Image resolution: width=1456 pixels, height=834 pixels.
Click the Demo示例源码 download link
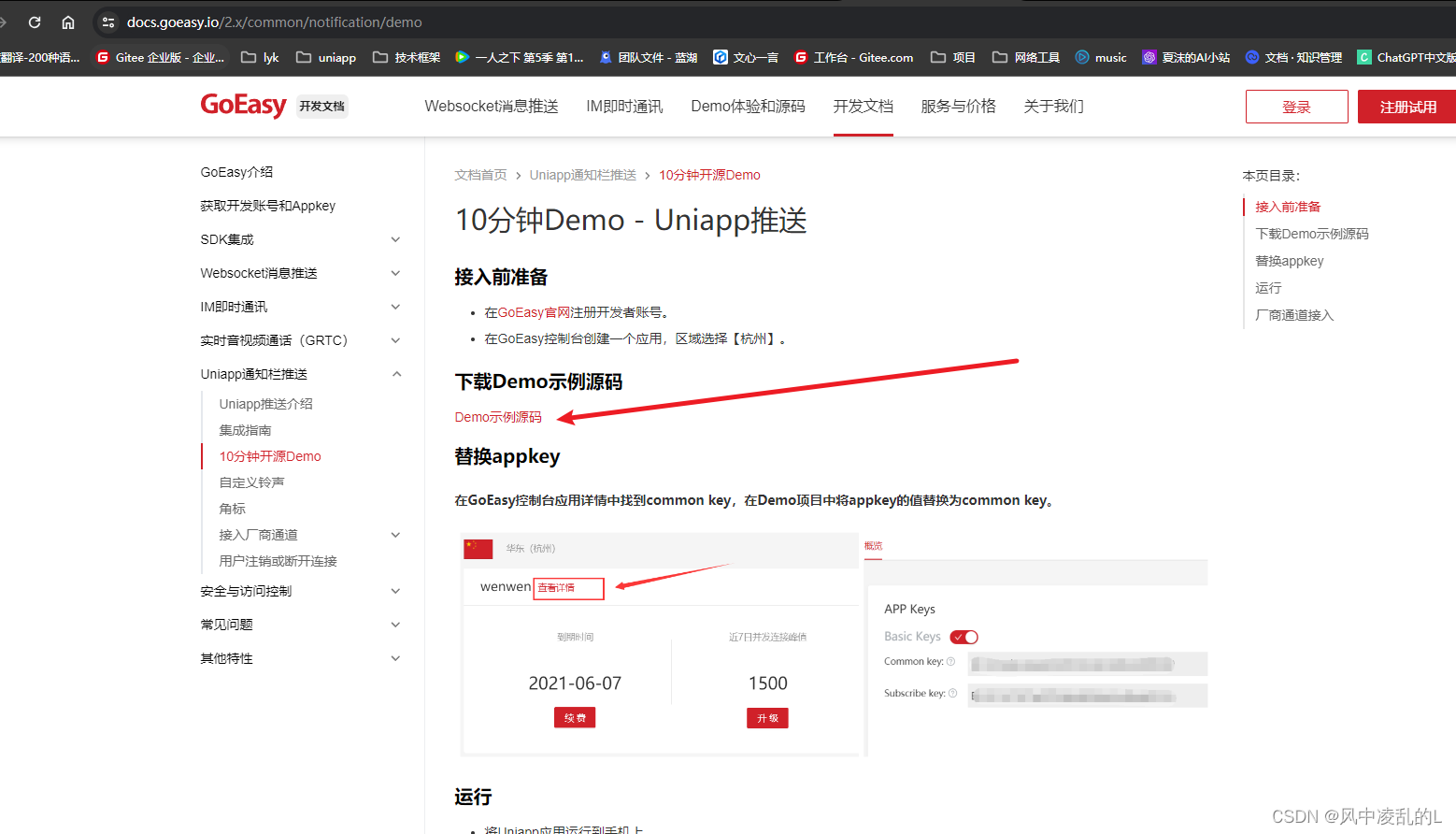498,417
